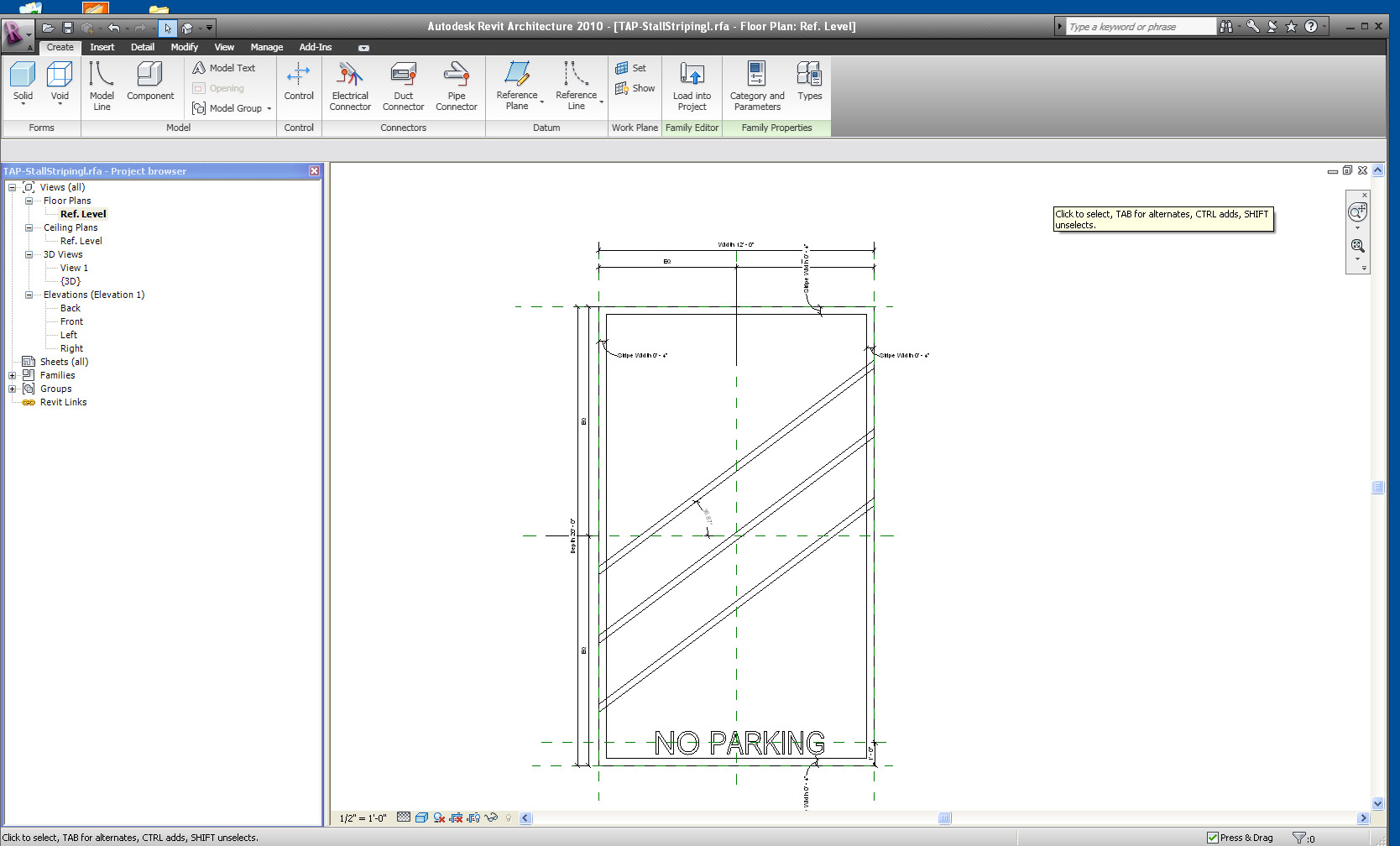
Task: Click the Control tool in ribbon
Action: coord(299,82)
